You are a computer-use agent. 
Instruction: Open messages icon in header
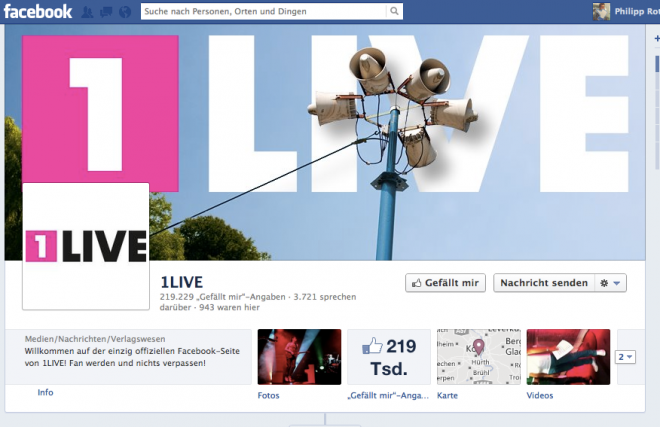pos(106,12)
